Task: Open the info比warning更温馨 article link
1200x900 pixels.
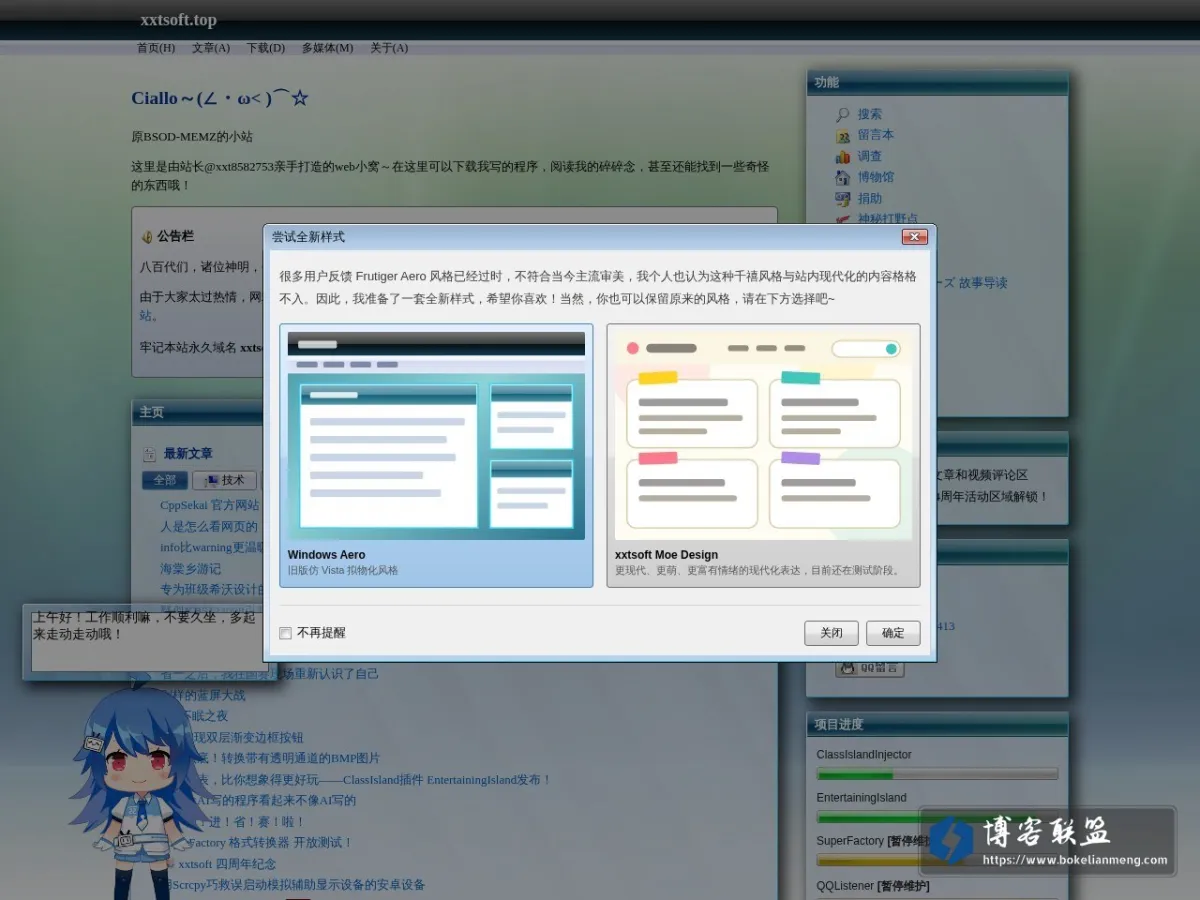Action: pos(212,547)
